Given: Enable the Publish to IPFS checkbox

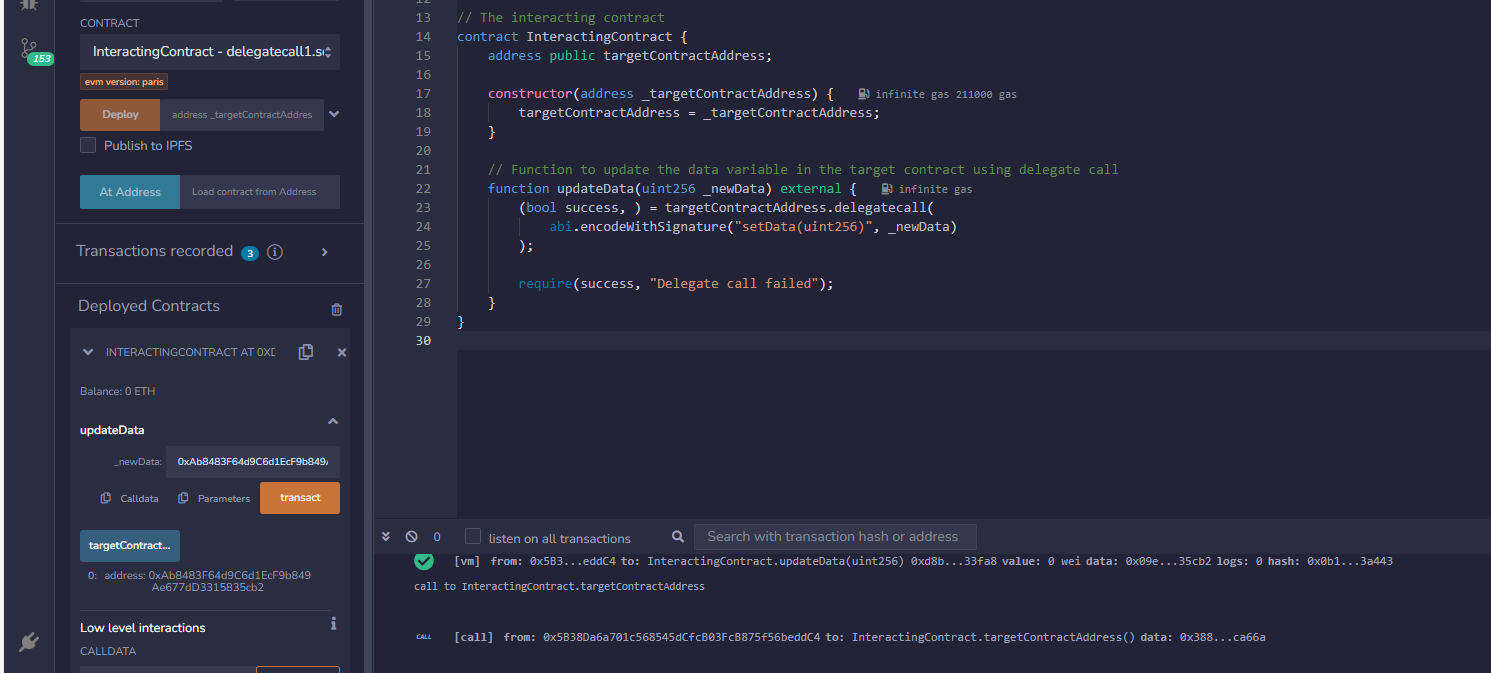Looking at the screenshot, I should [88, 145].
